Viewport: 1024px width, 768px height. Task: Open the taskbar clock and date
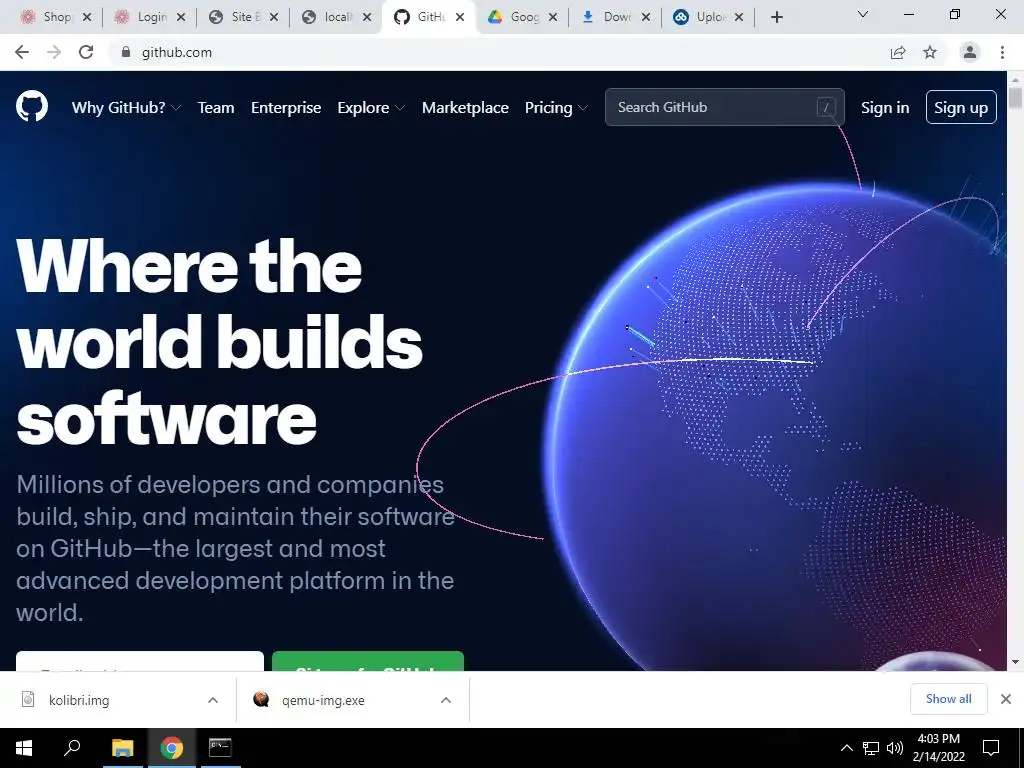click(x=939, y=748)
